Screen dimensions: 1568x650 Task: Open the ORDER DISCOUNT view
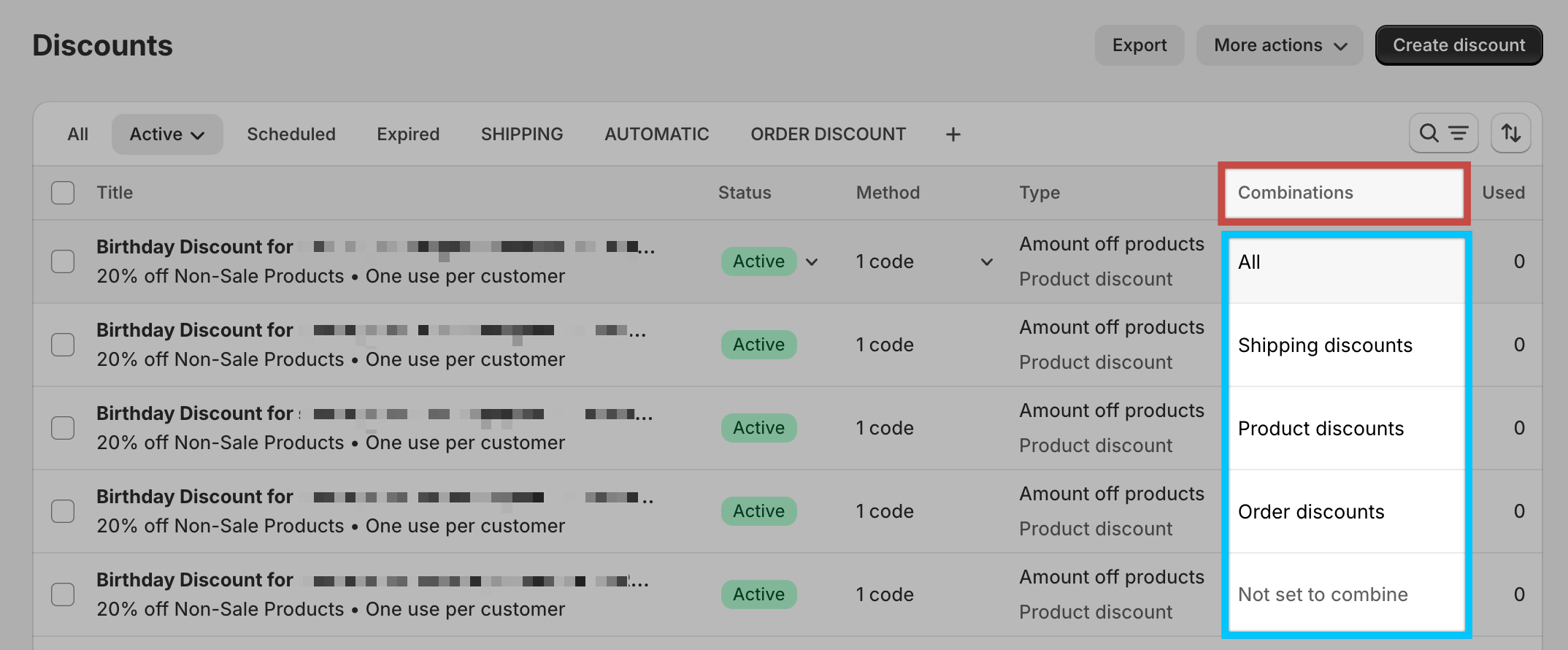(829, 134)
